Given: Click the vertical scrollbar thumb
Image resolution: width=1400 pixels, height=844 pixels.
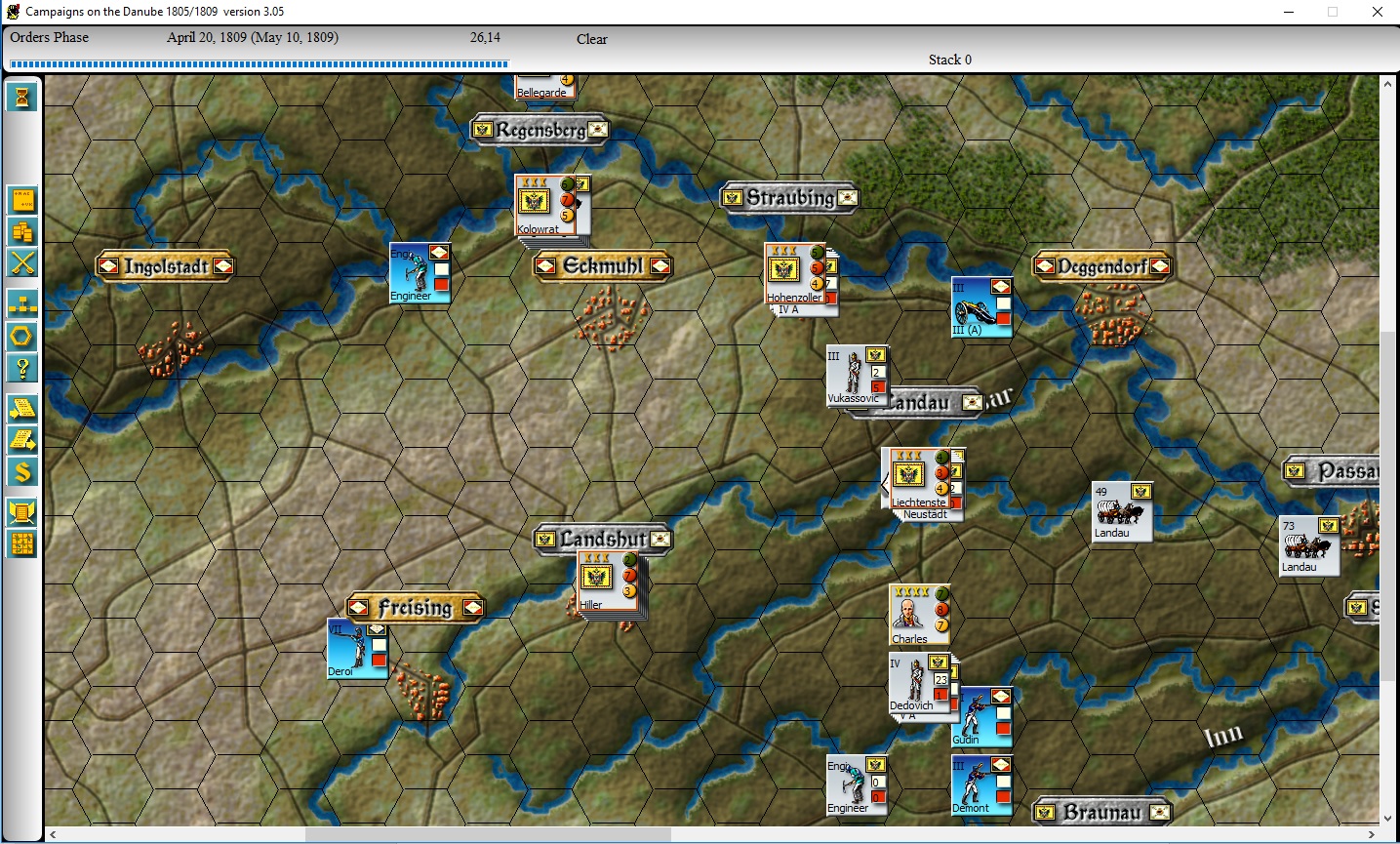Looking at the screenshot, I should [1388, 506].
